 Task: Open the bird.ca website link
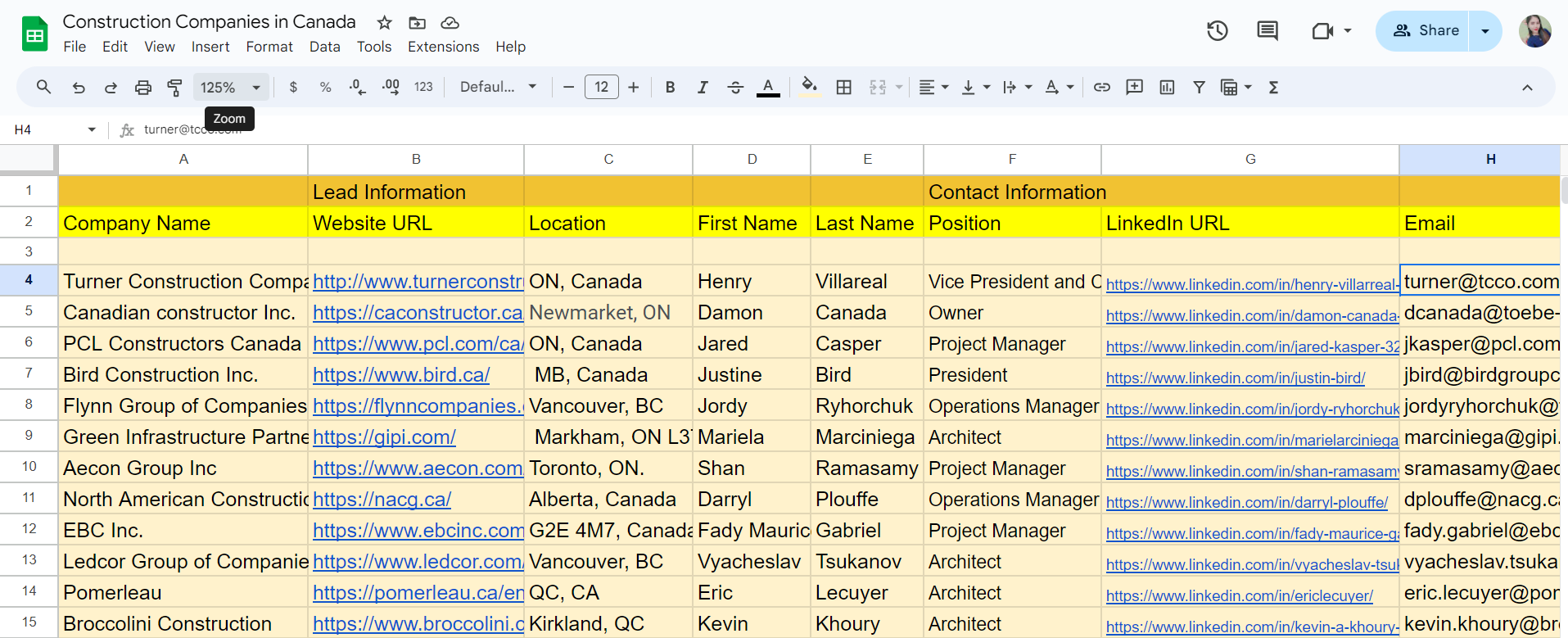click(x=401, y=375)
